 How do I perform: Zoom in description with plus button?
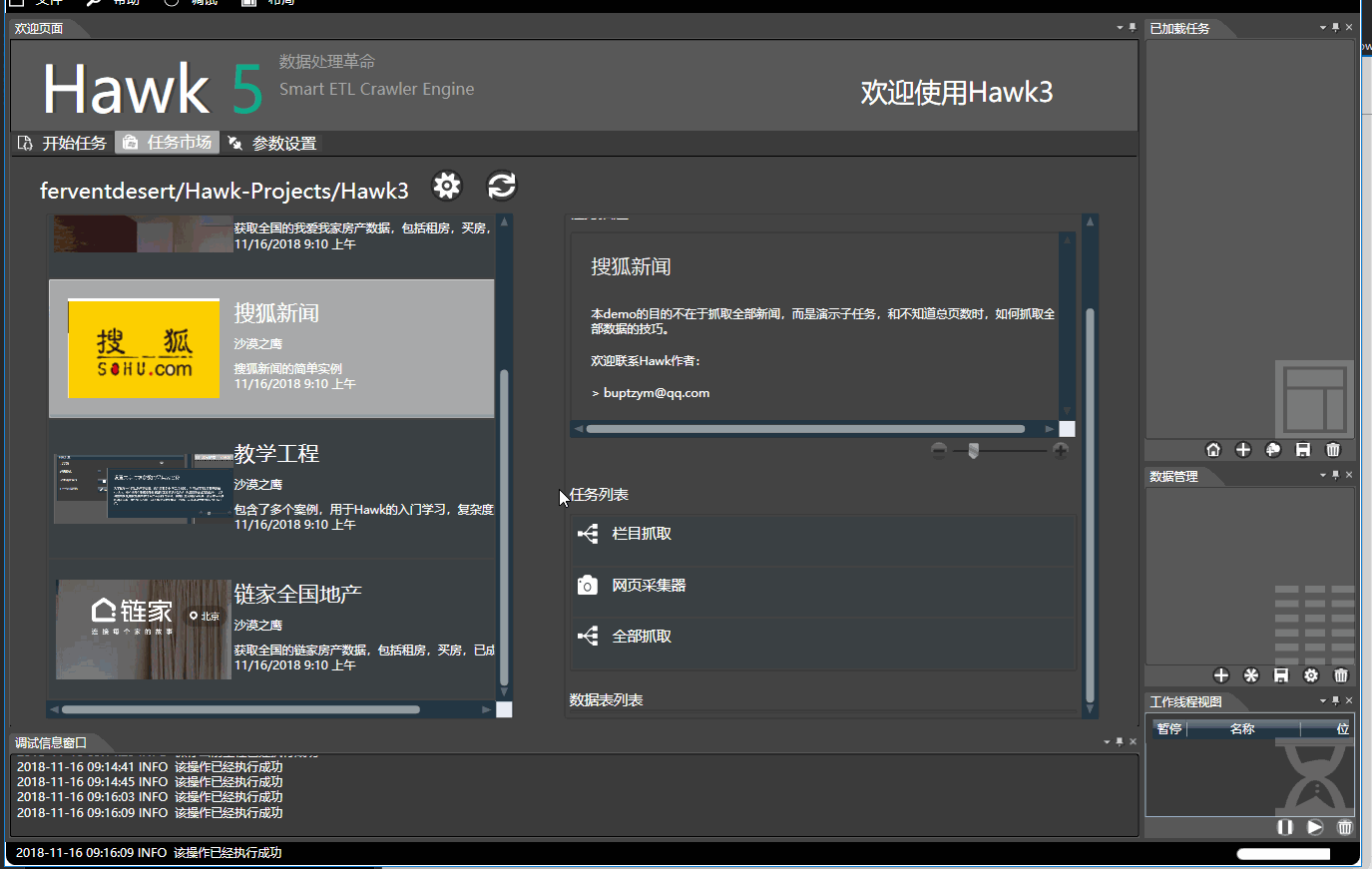coord(1061,450)
